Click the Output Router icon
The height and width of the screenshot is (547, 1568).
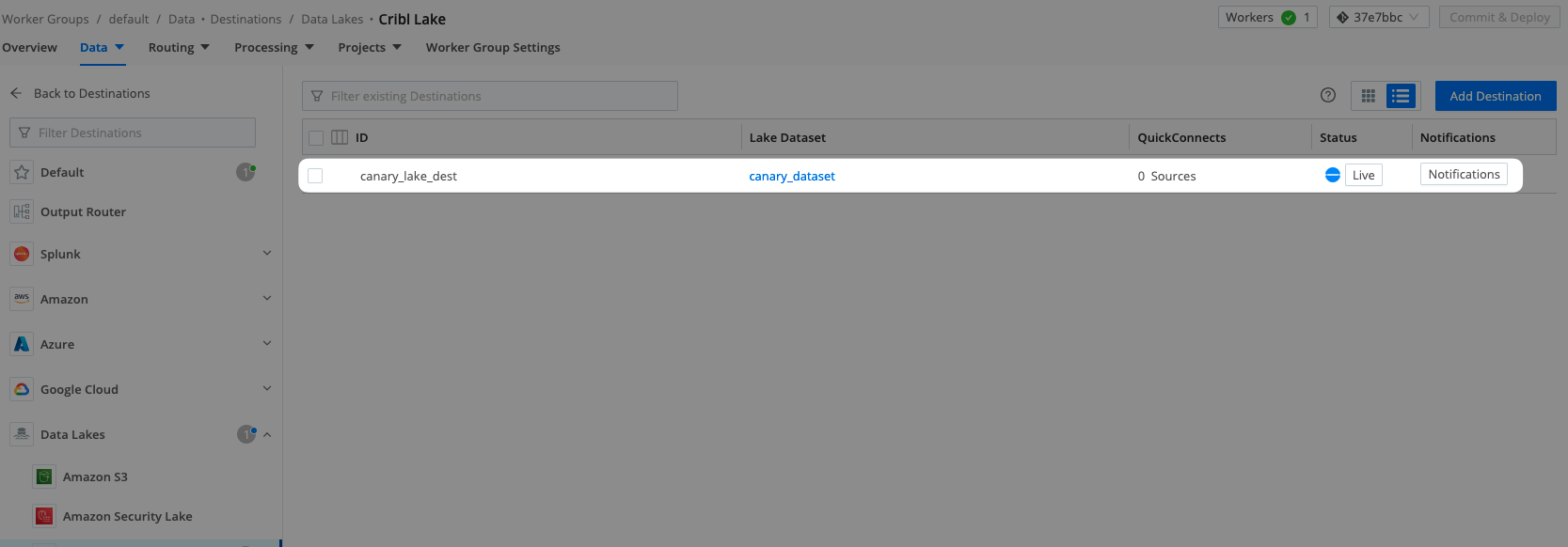(22, 211)
